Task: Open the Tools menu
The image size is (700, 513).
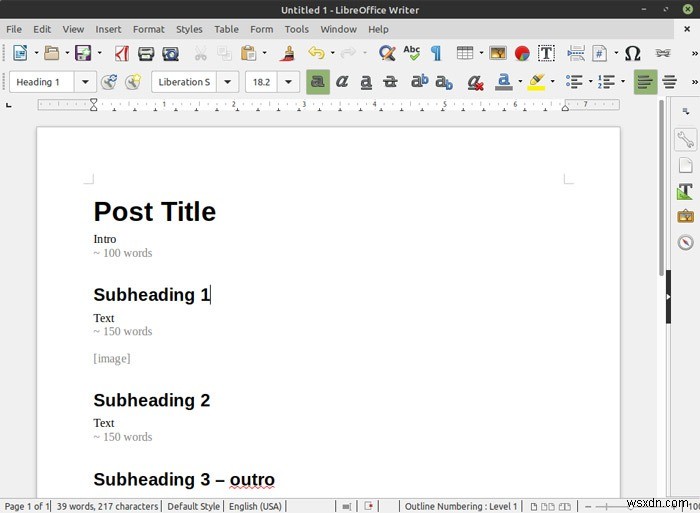Action: 297,29
